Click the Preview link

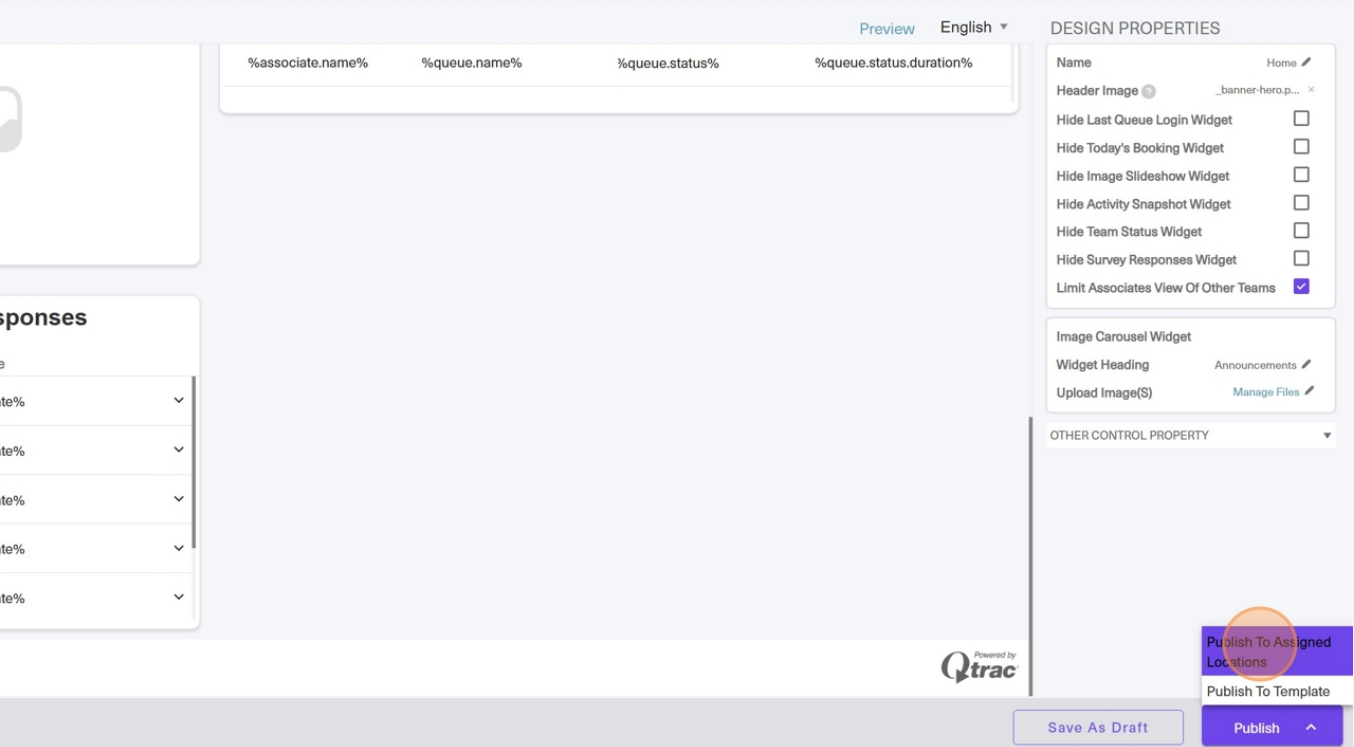[x=887, y=29]
